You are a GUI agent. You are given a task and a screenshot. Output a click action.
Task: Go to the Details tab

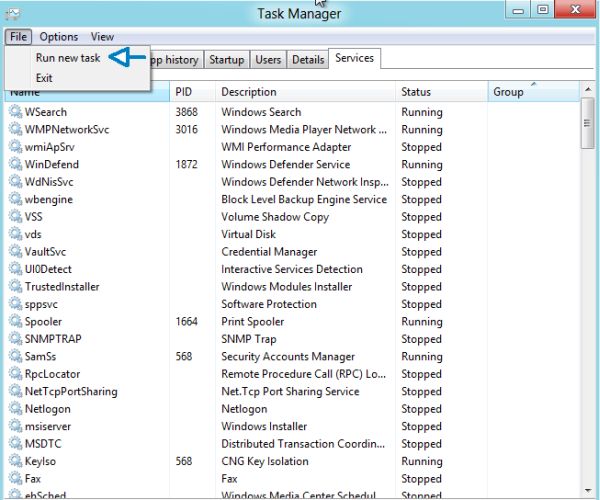coord(307,60)
